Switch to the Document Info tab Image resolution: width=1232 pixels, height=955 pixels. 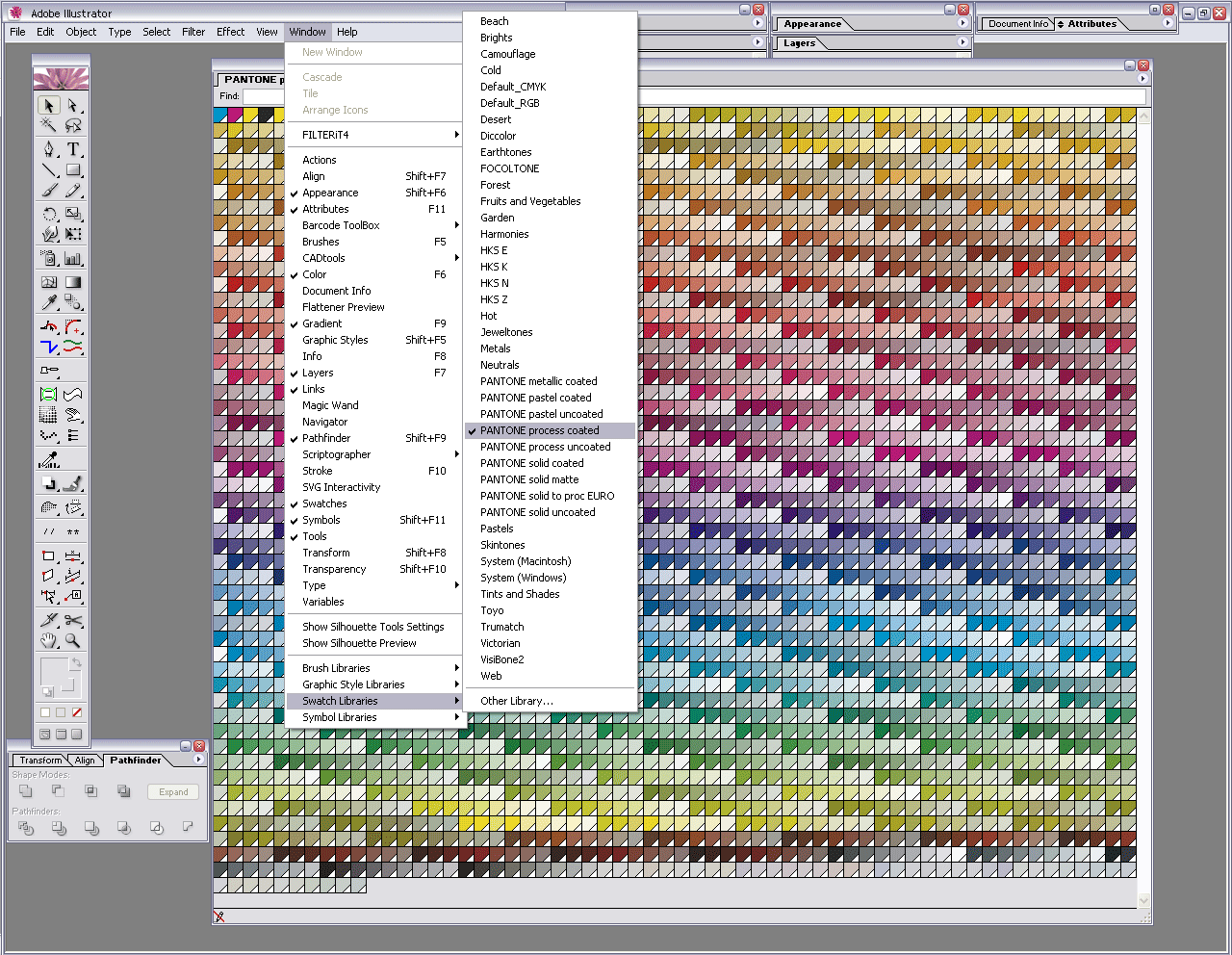[x=1018, y=24]
